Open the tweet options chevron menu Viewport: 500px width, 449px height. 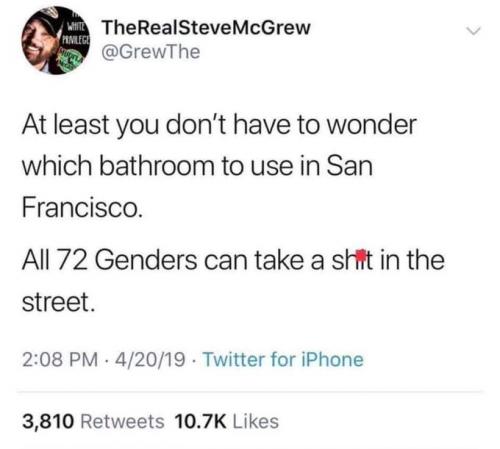(473, 31)
